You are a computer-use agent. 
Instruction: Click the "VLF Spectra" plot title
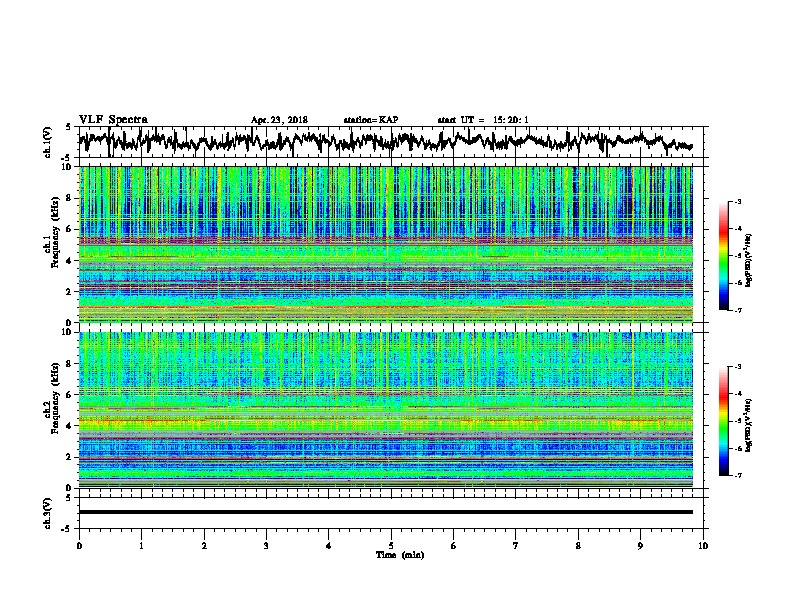tap(113, 120)
